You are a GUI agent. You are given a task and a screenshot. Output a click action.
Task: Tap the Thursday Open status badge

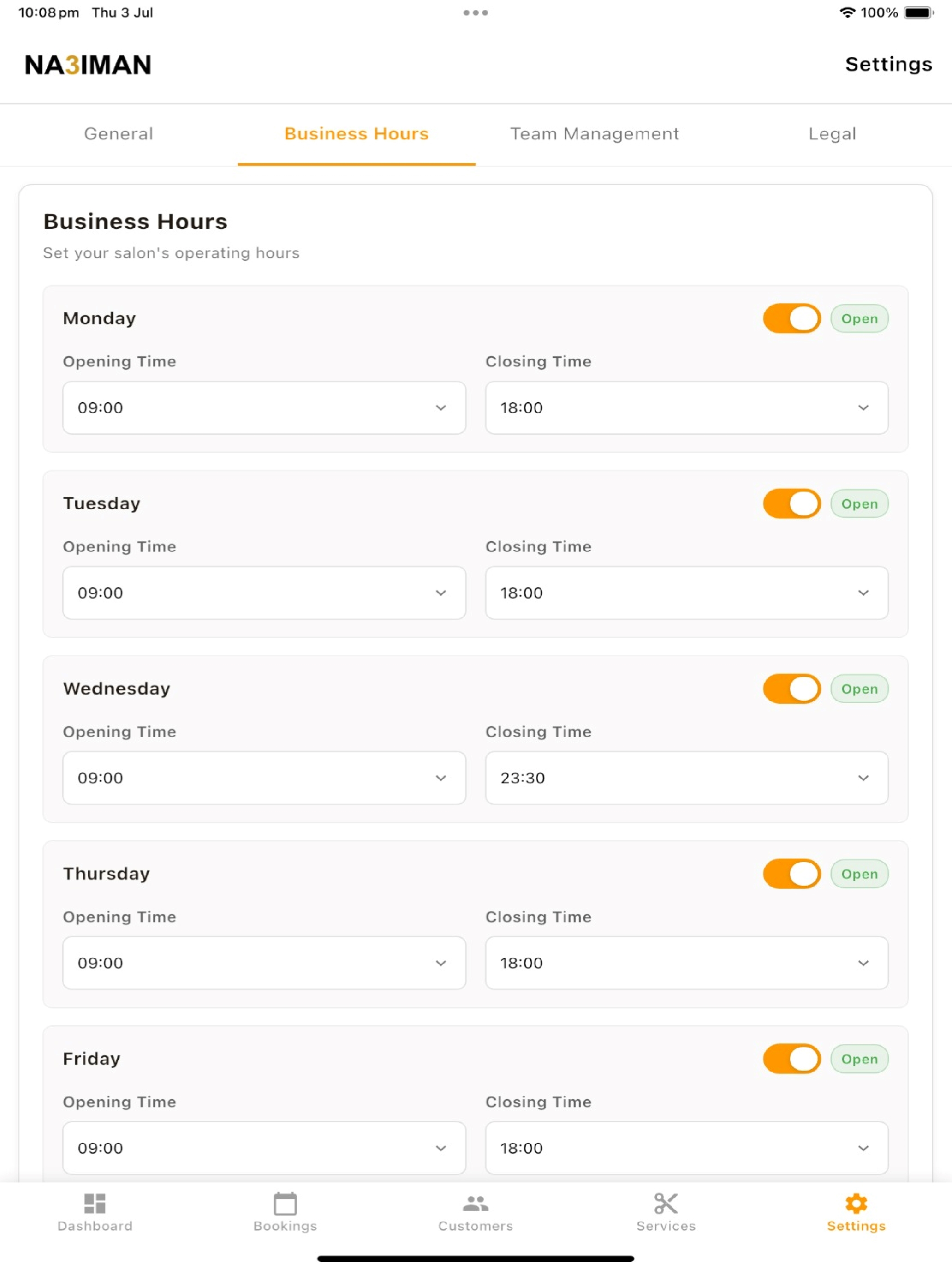[859, 874]
